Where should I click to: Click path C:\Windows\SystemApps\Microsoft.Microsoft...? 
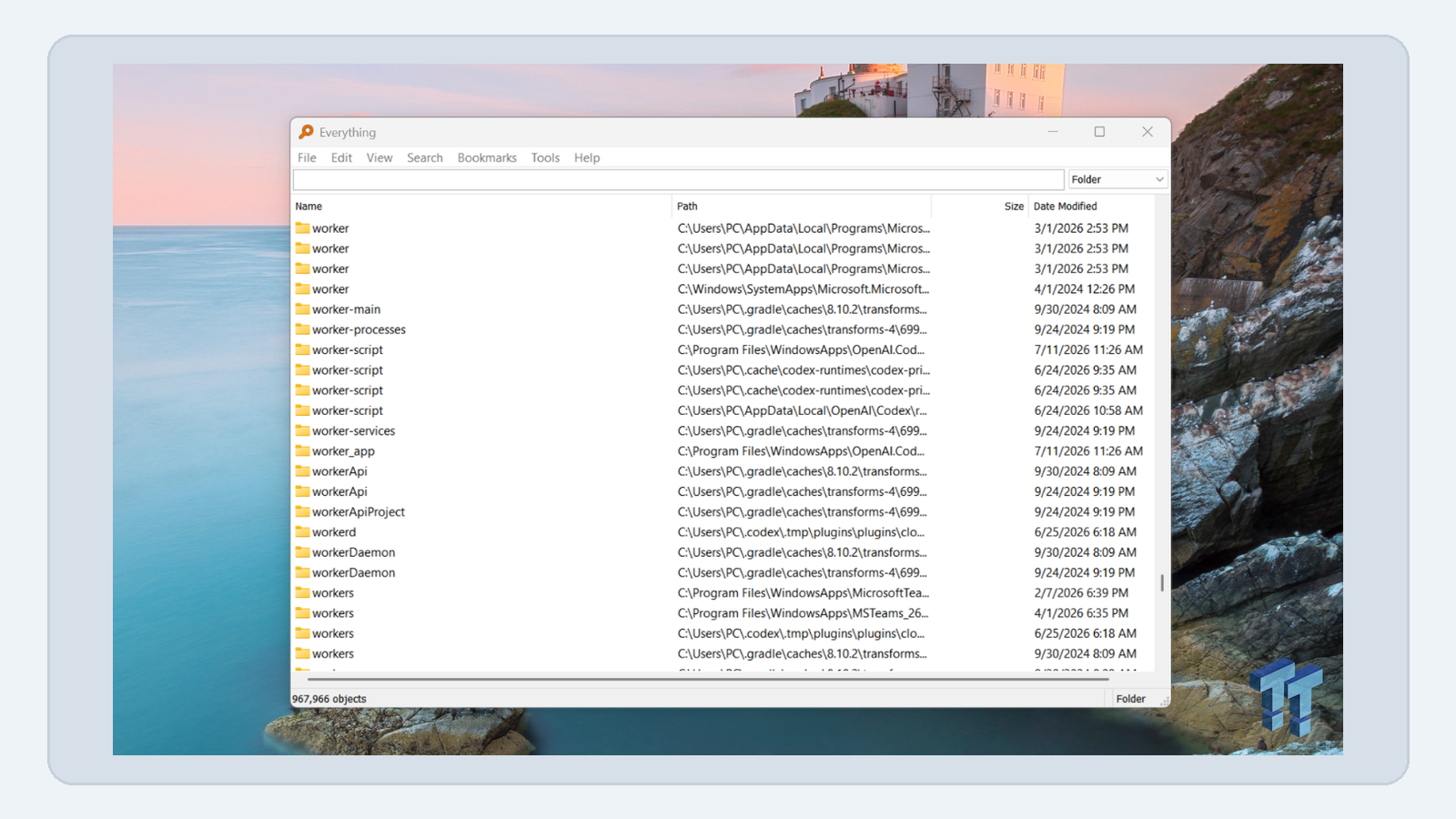coord(804,289)
